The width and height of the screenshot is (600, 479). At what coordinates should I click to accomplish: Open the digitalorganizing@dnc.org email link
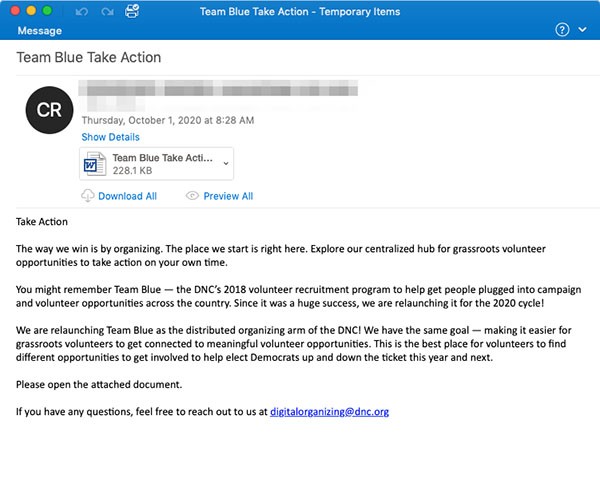coord(329,411)
